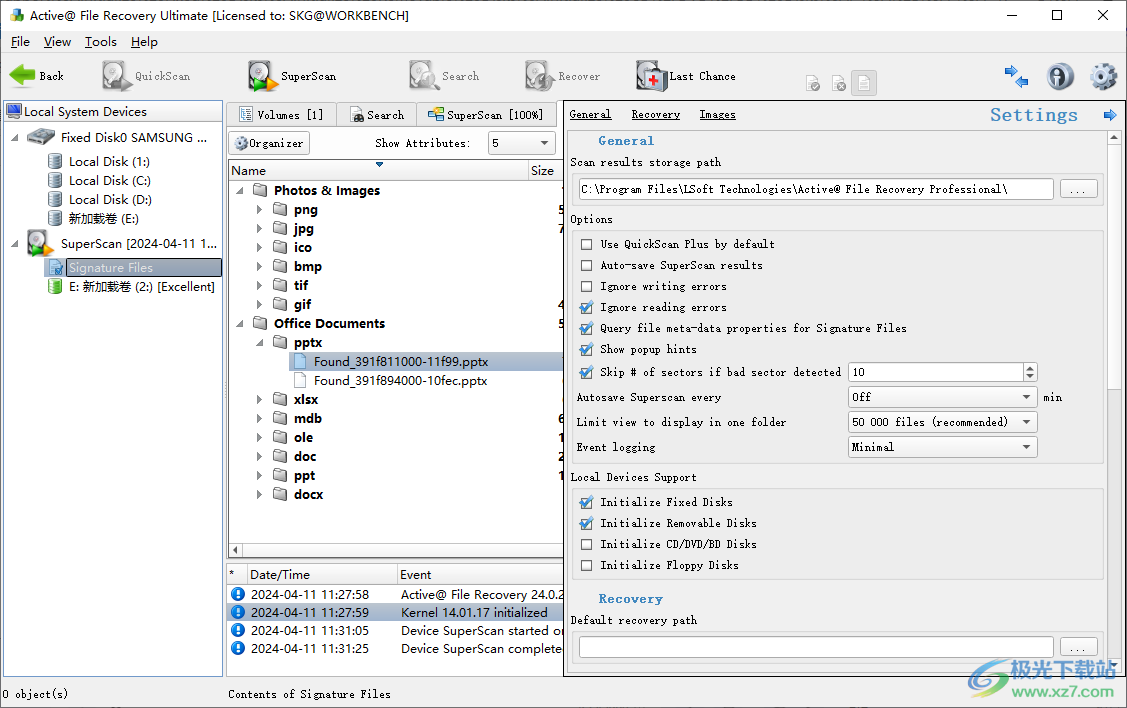Click the scan results storage path field
This screenshot has height=708, width=1127.
coord(815,189)
